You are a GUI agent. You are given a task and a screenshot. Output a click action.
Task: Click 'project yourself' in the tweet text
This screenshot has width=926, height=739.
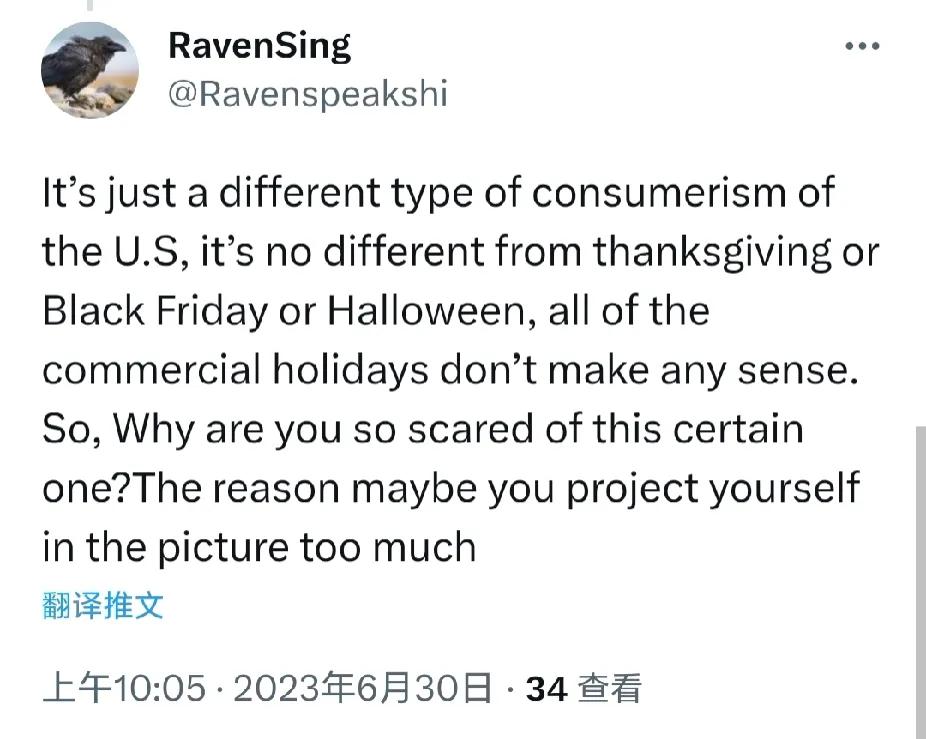713,489
